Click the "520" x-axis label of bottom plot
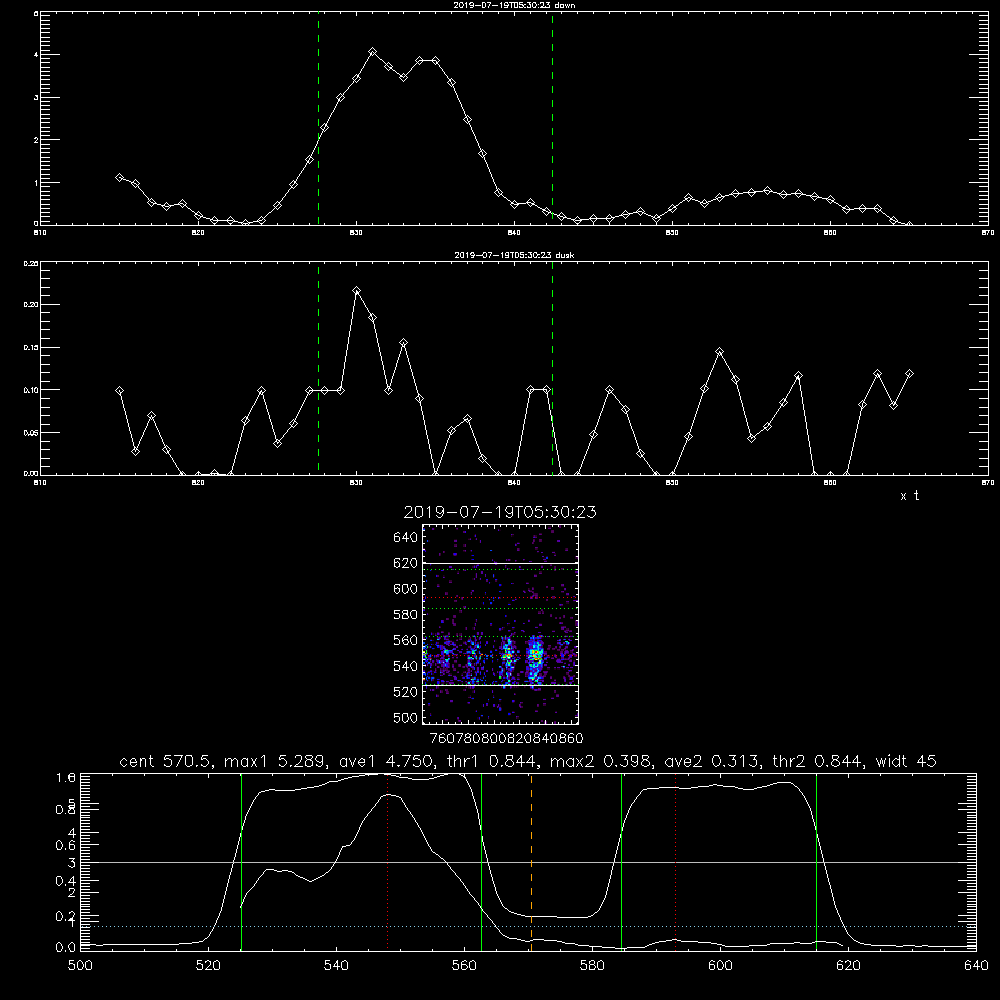1000x1000 pixels. 208,966
